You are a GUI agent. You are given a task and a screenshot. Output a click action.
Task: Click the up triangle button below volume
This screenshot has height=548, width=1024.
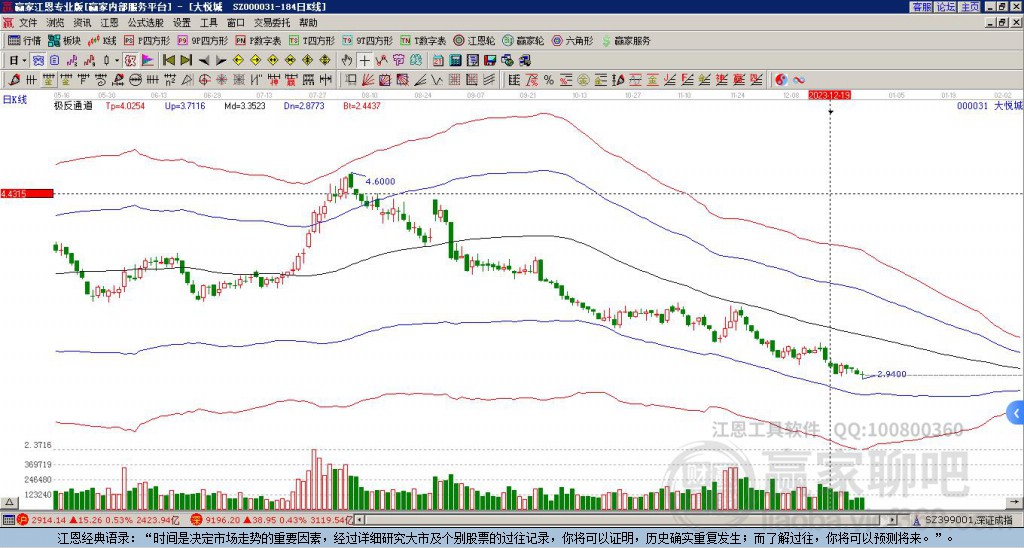tap(9, 503)
